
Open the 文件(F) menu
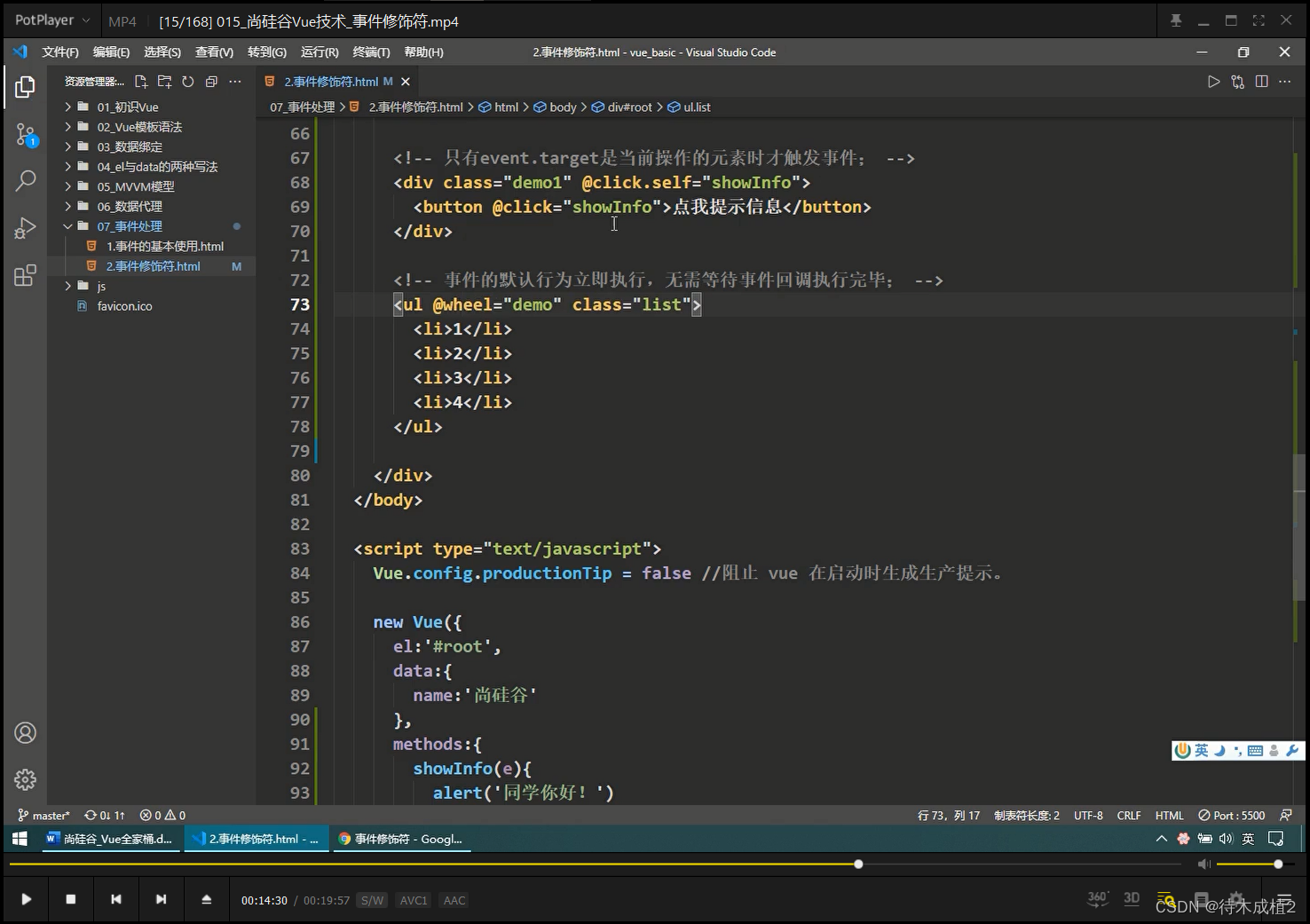[60, 52]
